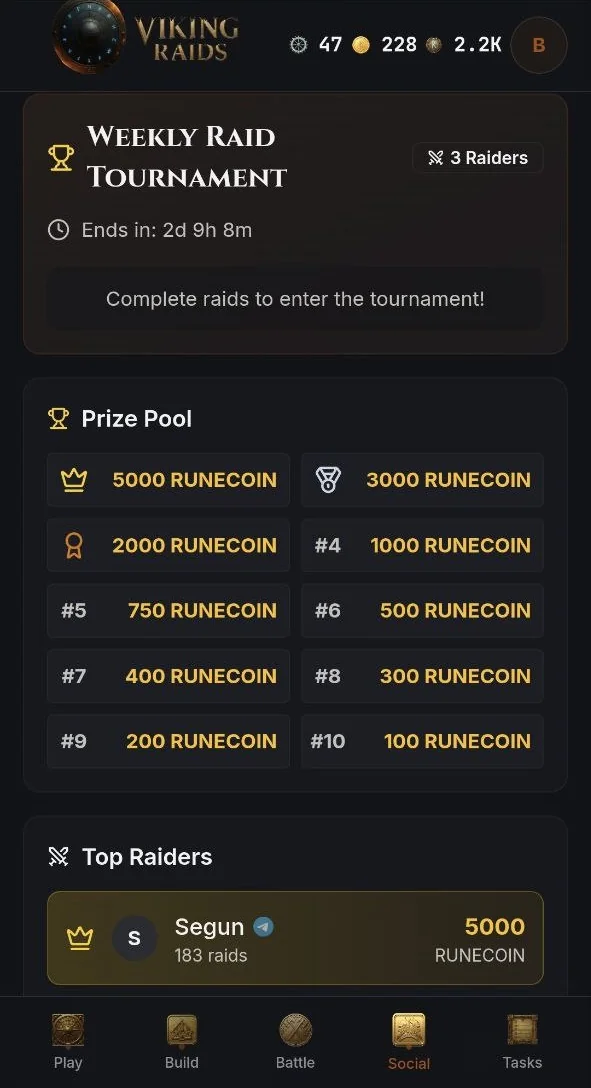The height and width of the screenshot is (1088, 591).
Task: Tap the #4 1000 RUNECOIN prize tile
Action: click(422, 545)
